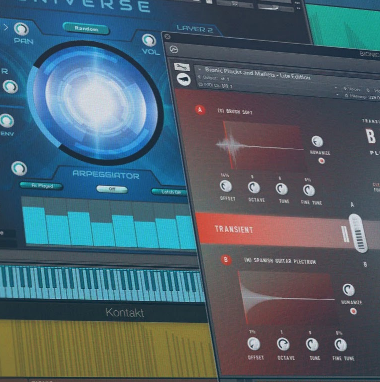
Task: Click the Latch On button
Action: coord(169,192)
